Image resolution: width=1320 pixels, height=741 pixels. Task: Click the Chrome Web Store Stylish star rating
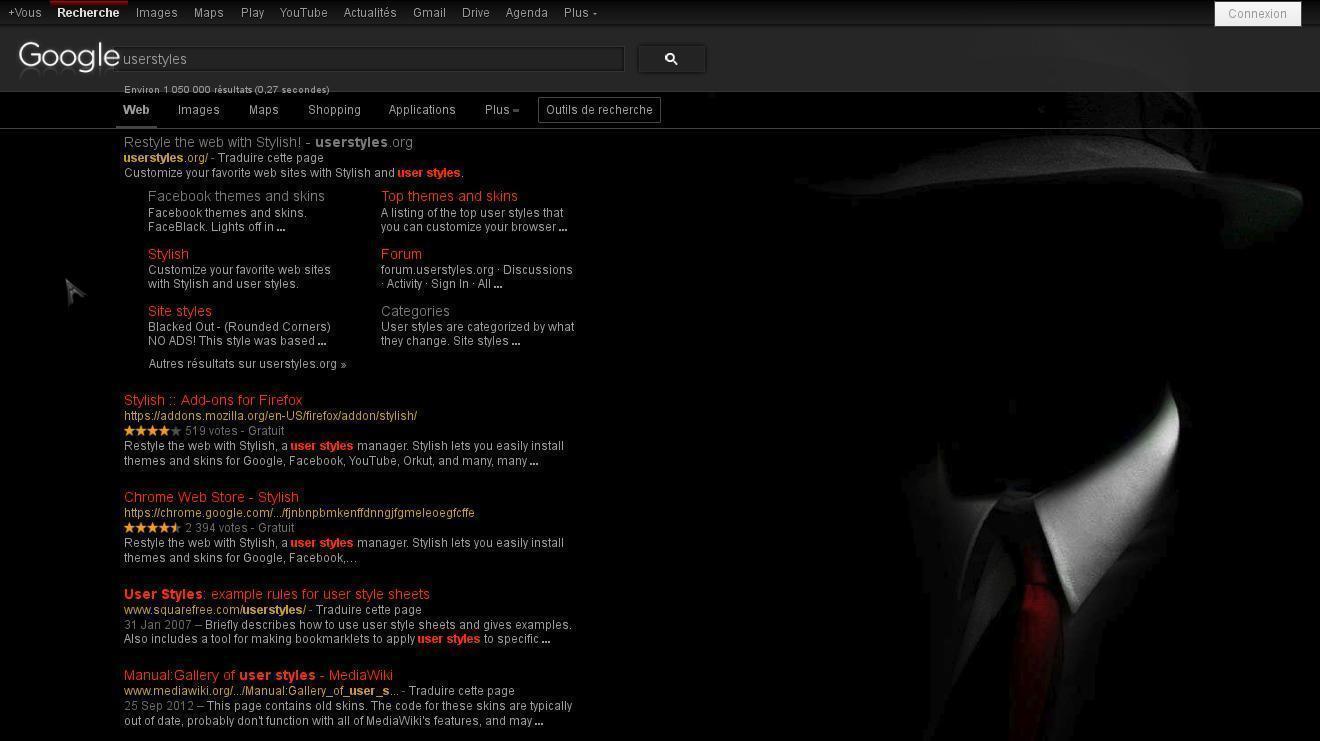(152, 528)
